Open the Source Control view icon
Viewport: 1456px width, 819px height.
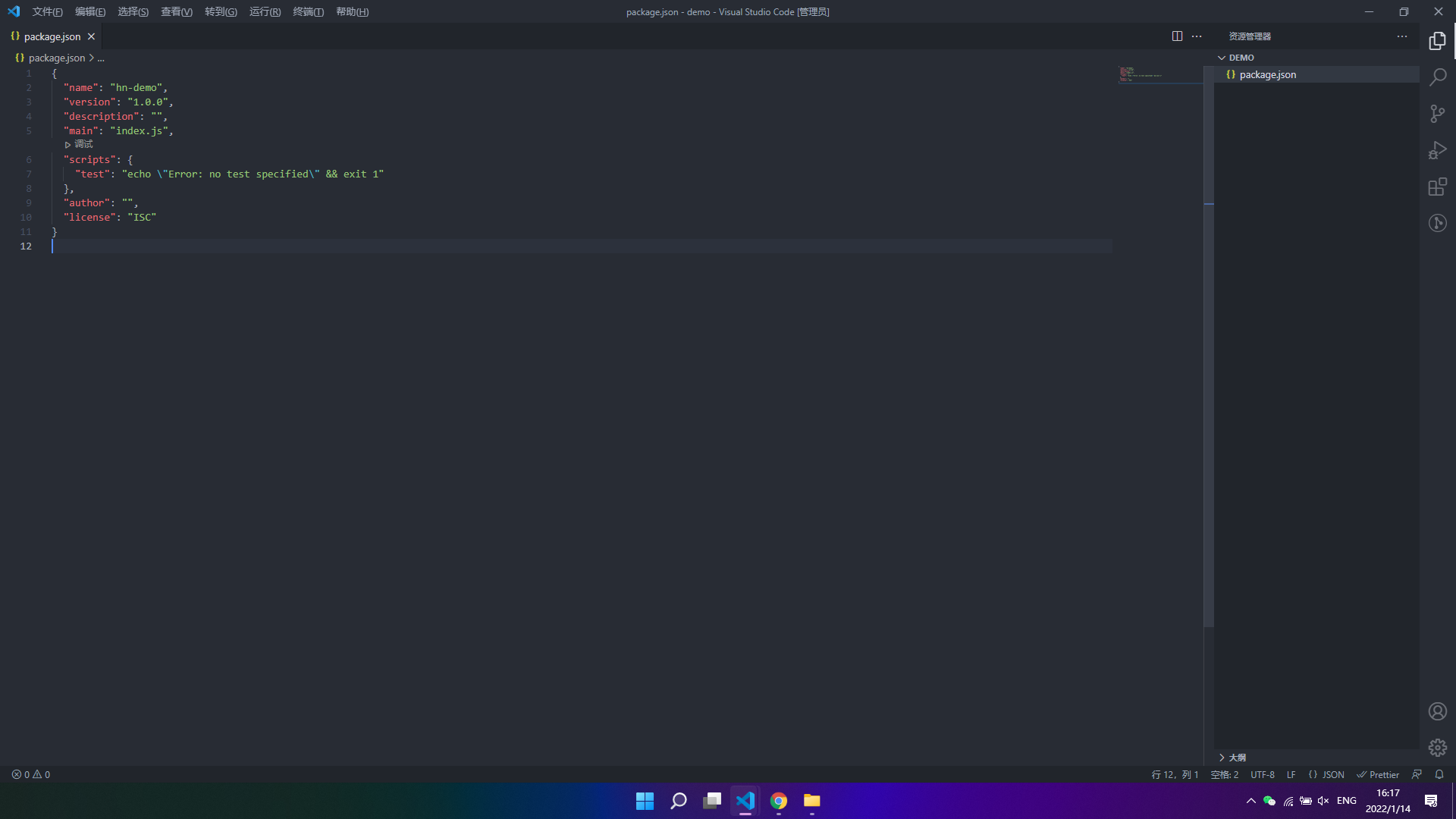point(1437,114)
